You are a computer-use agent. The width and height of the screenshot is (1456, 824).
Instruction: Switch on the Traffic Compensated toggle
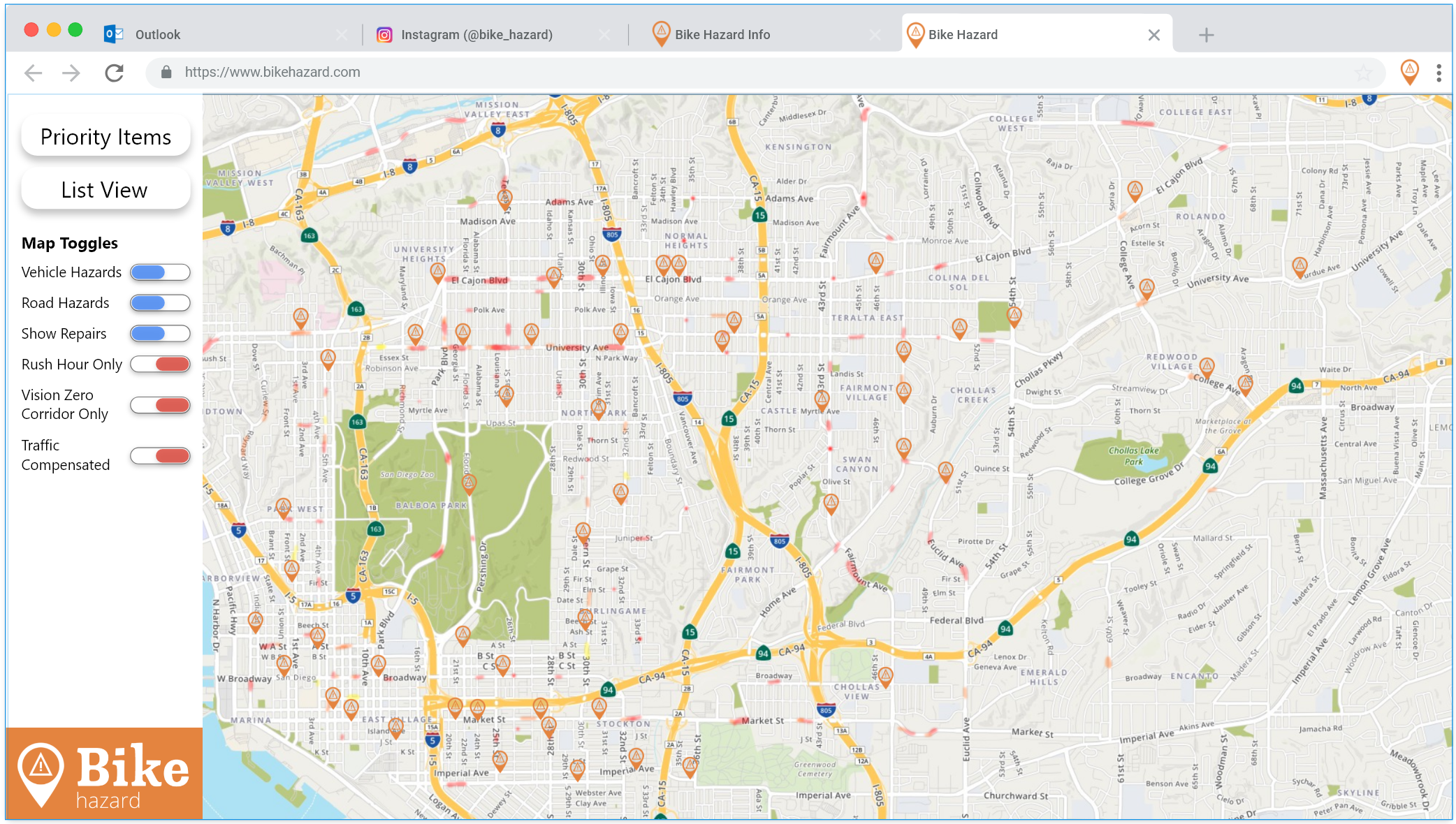pos(160,456)
